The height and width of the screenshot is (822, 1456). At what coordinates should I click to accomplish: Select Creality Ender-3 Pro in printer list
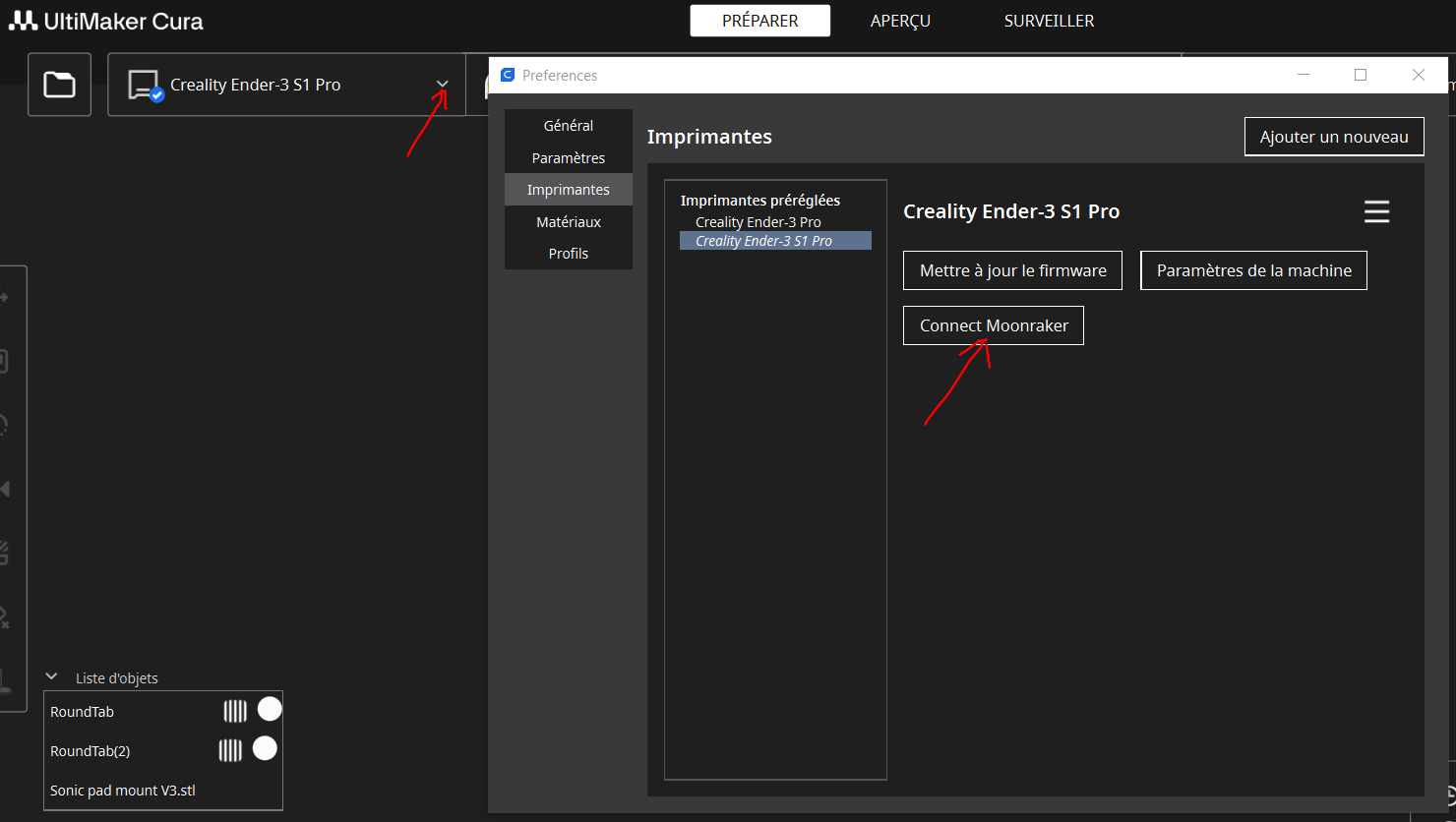pyautogui.click(x=775, y=222)
